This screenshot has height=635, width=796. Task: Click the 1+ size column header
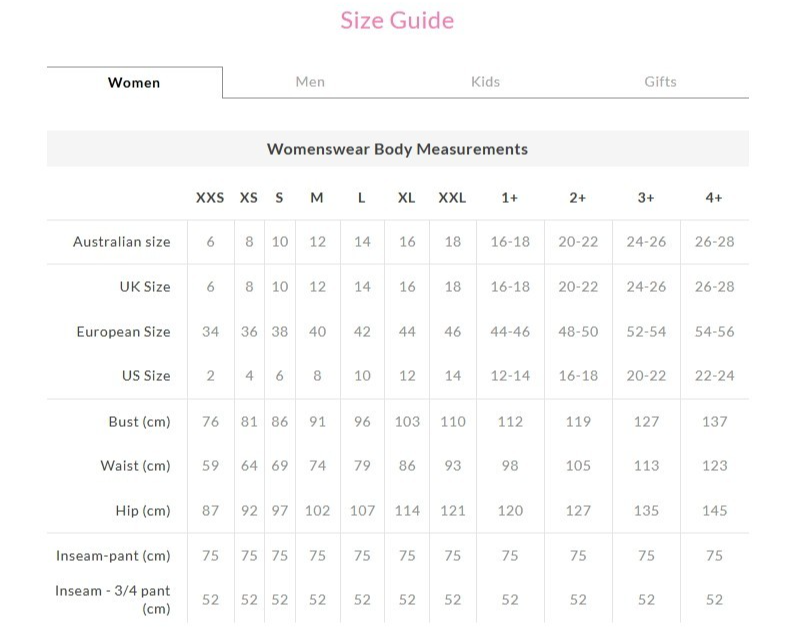point(510,198)
